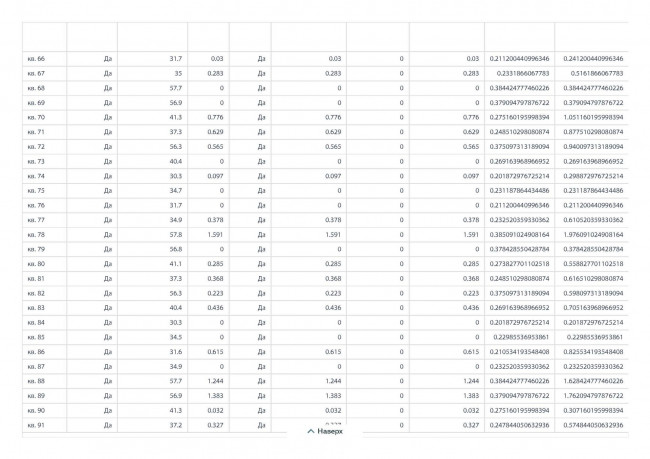Screen dimensions: 650x459
Task: Select the 'кв. 88' row label
Action: tap(36, 381)
